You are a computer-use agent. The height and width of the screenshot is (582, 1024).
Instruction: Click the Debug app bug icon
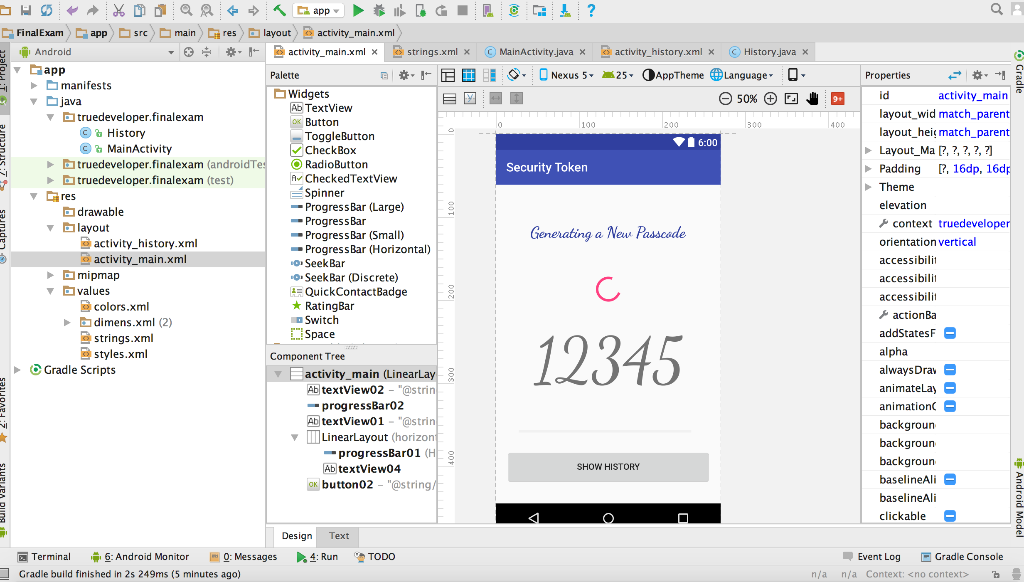point(379,10)
